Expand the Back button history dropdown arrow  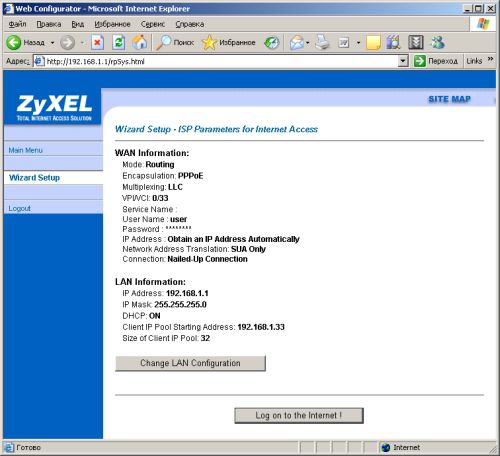[52, 43]
